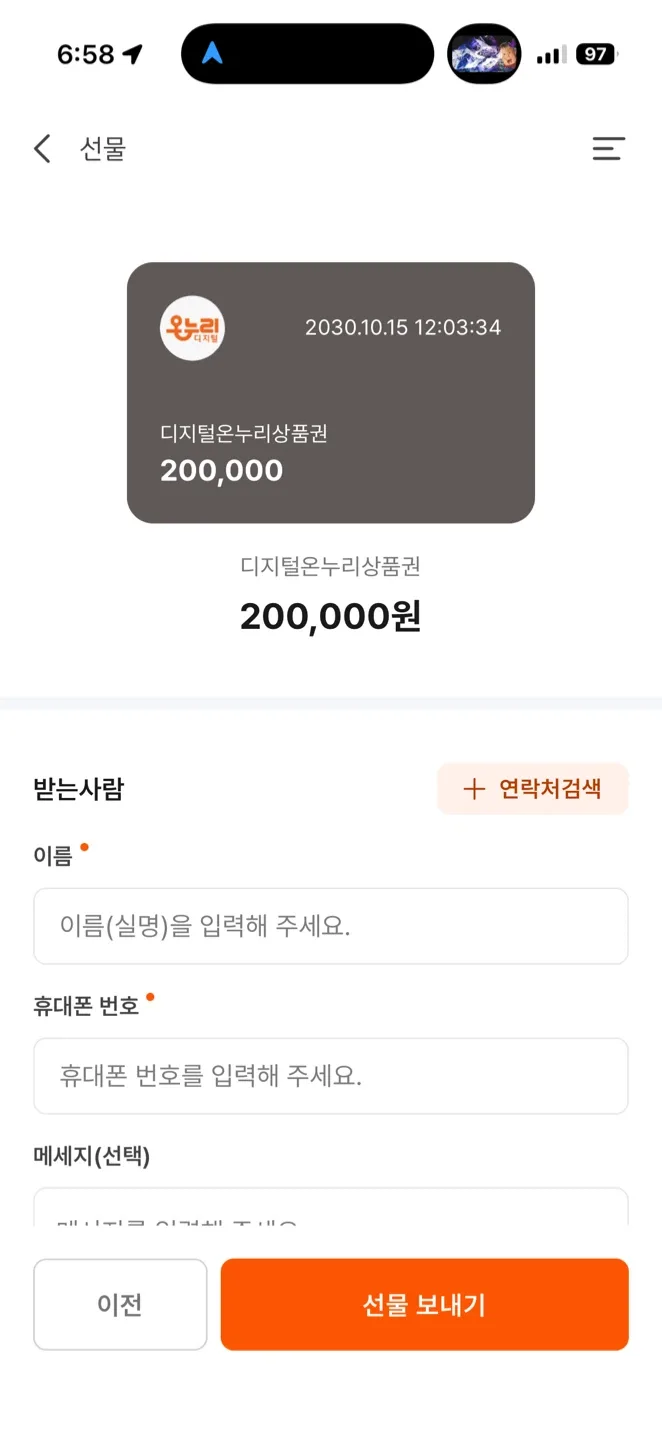Tap the location arrow beside the clock
Image resolution: width=662 pixels, height=1440 pixels.
click(x=133, y=55)
